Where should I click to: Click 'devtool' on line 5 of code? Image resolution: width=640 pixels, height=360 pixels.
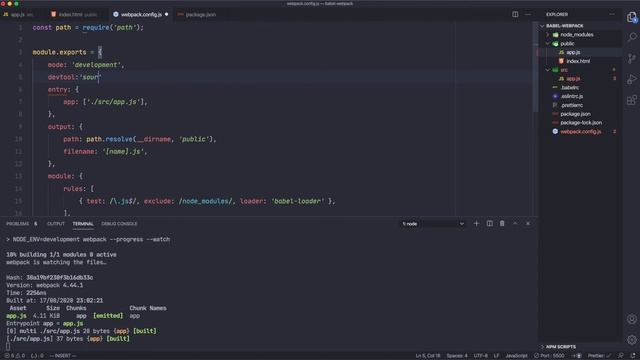[x=61, y=77]
